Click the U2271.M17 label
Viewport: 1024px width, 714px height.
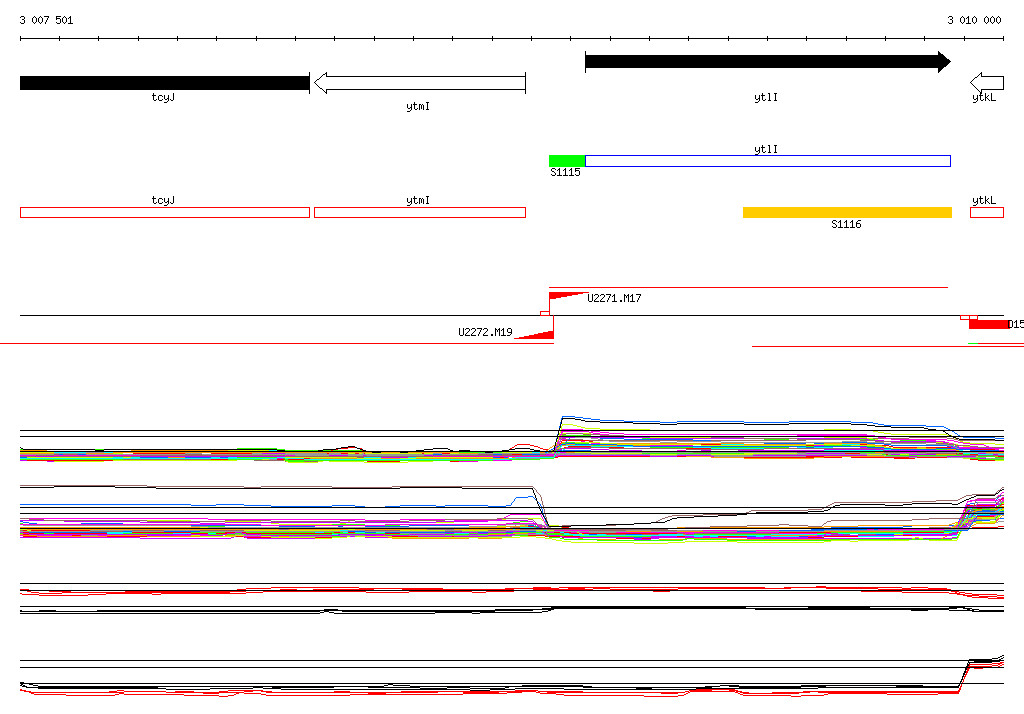point(614,299)
